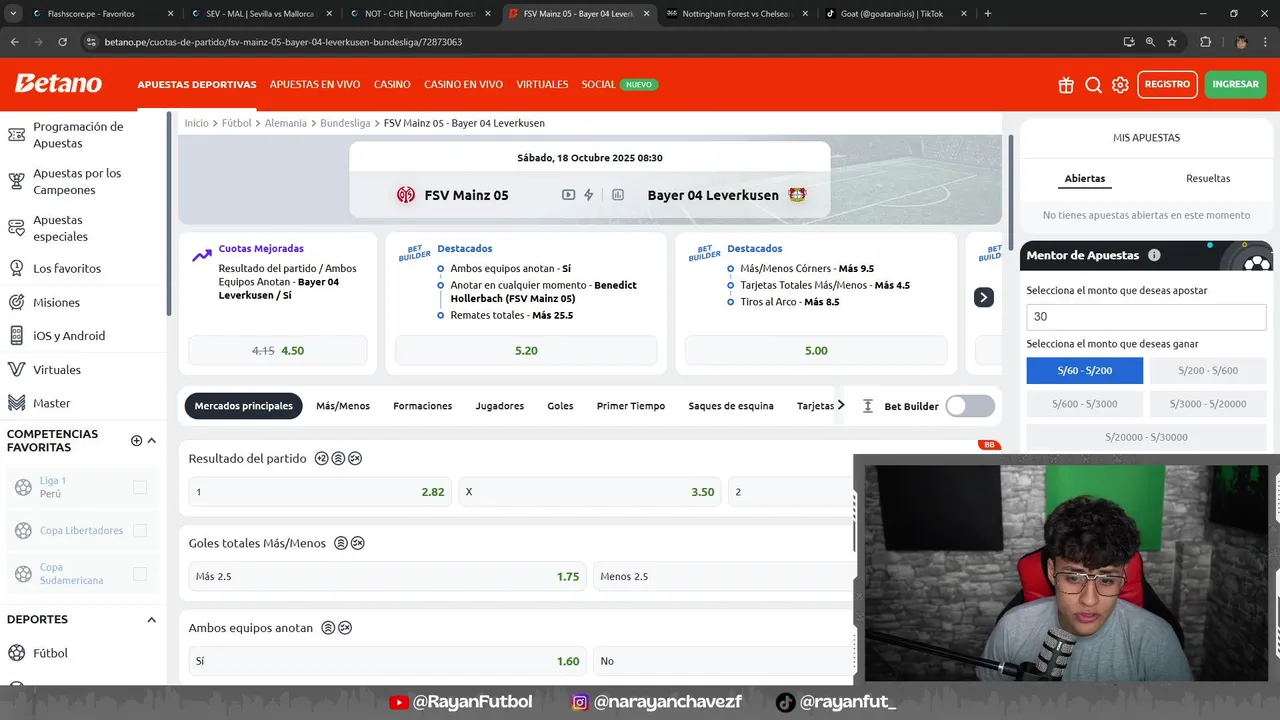Open Apuestas en Vivo in top menu

[x=315, y=84]
